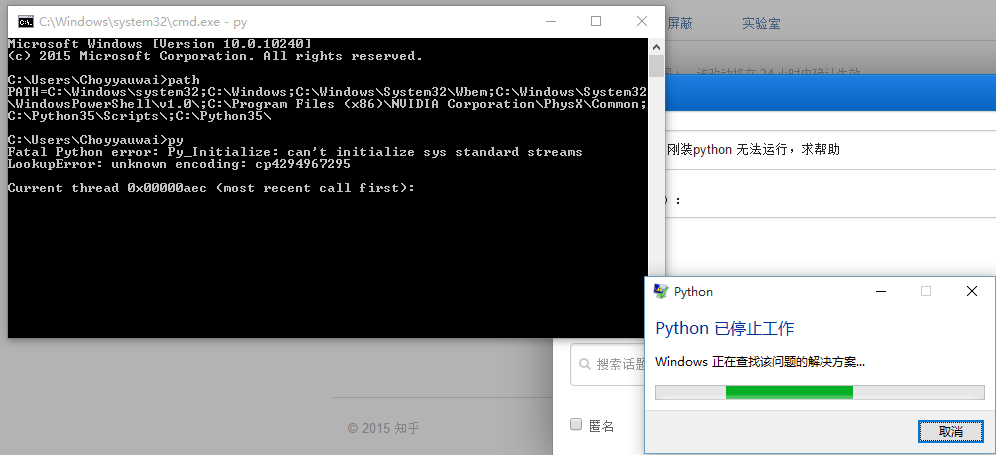Image resolution: width=996 pixels, height=455 pixels.
Task: Click the 'Current thread 0x00000aec' line
Action: pos(211,188)
